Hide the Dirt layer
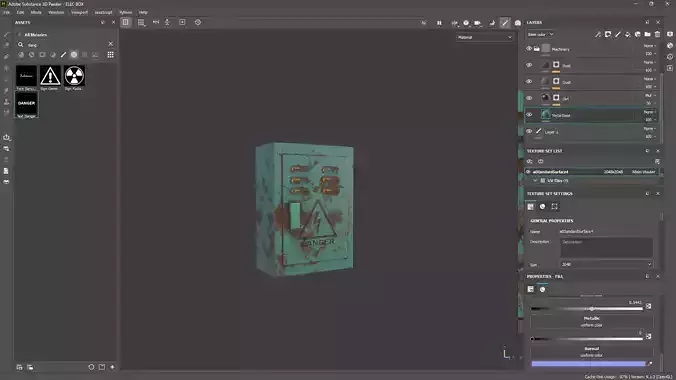The image size is (676, 380). [x=529, y=98]
